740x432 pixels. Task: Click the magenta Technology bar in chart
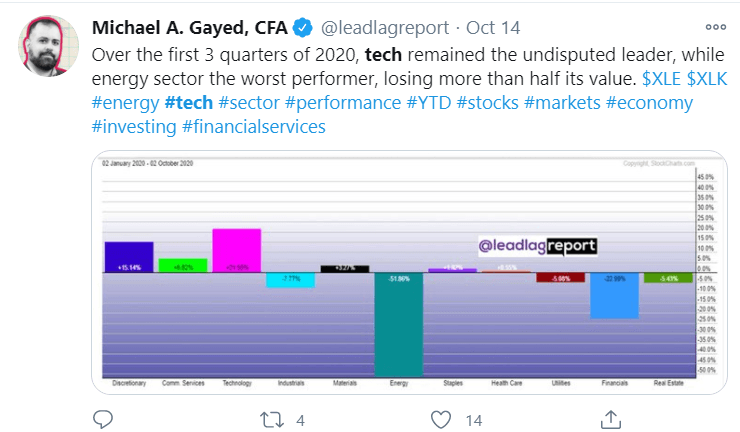click(237, 250)
